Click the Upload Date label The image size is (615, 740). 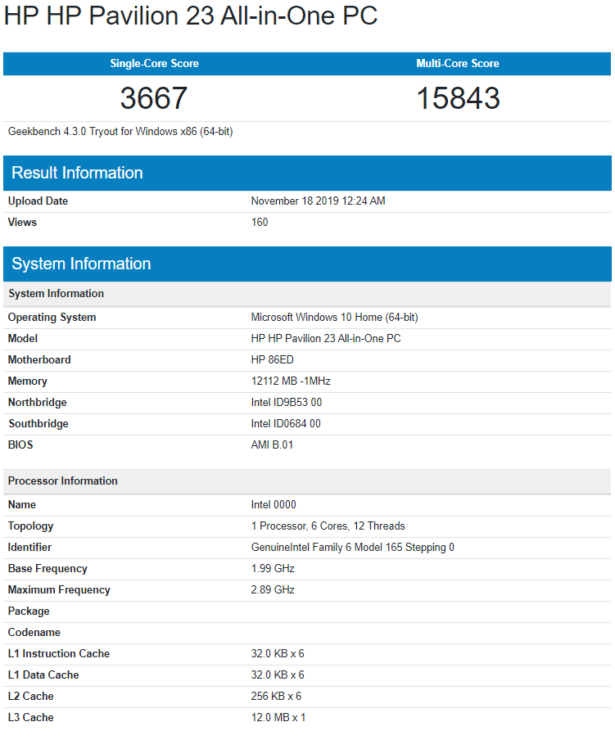pyautogui.click(x=38, y=201)
